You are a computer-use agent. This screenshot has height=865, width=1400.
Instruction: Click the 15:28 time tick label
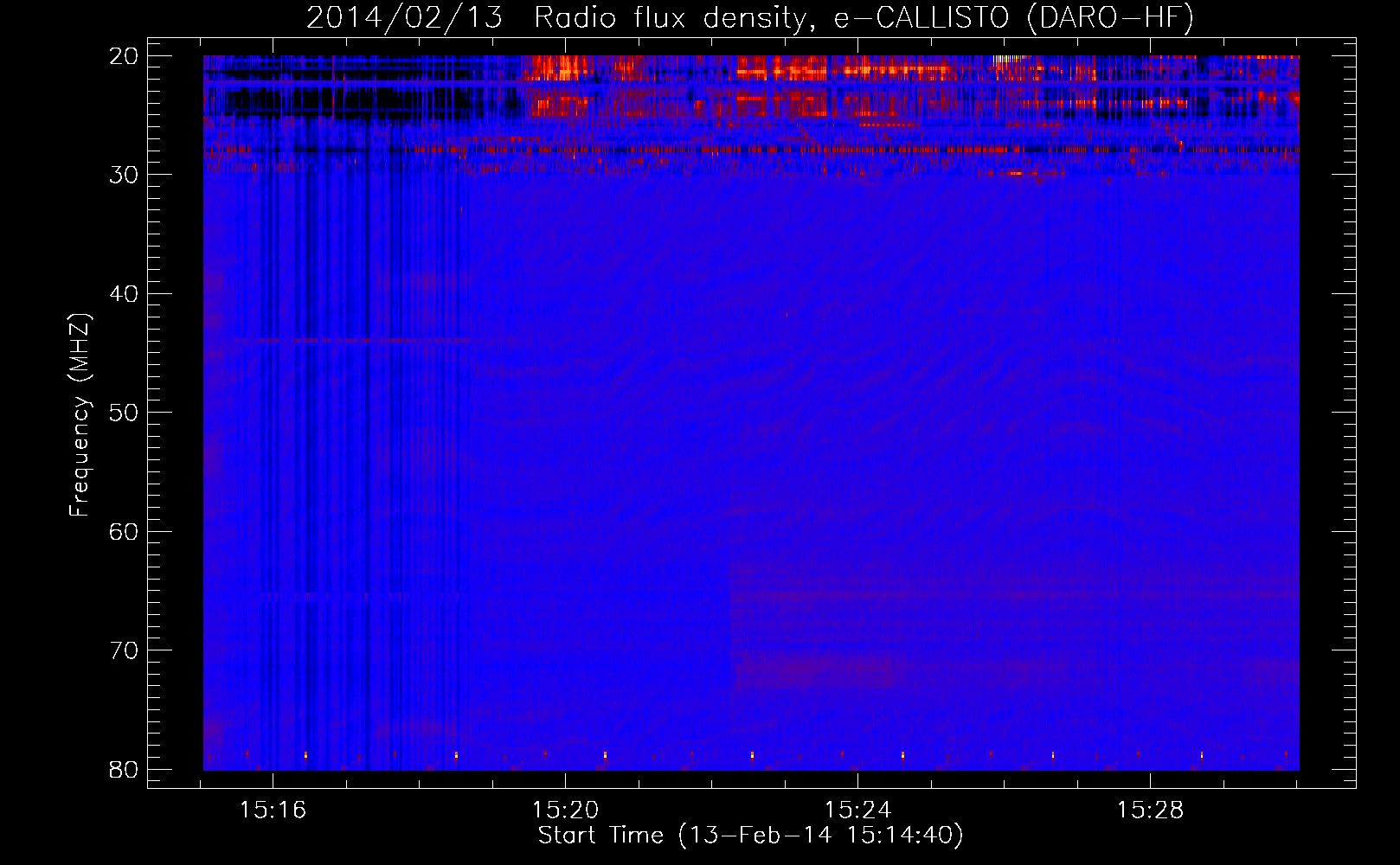1151,811
